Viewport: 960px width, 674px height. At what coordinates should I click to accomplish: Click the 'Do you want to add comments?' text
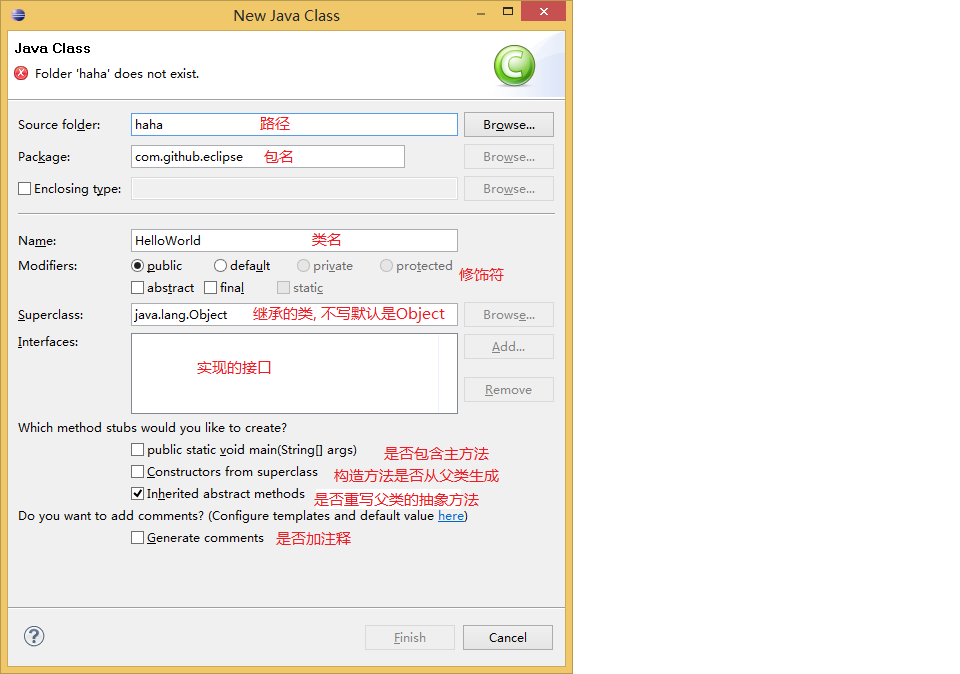click(111, 516)
